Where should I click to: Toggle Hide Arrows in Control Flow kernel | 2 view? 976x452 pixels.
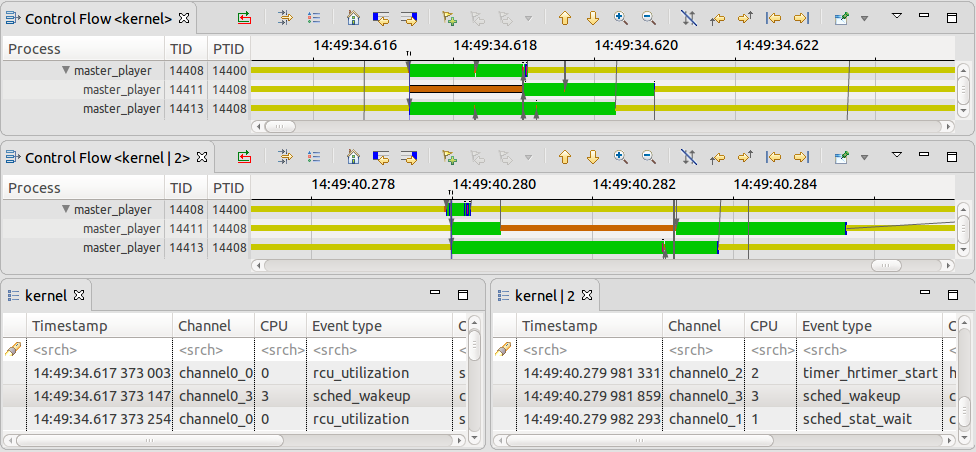[689, 157]
